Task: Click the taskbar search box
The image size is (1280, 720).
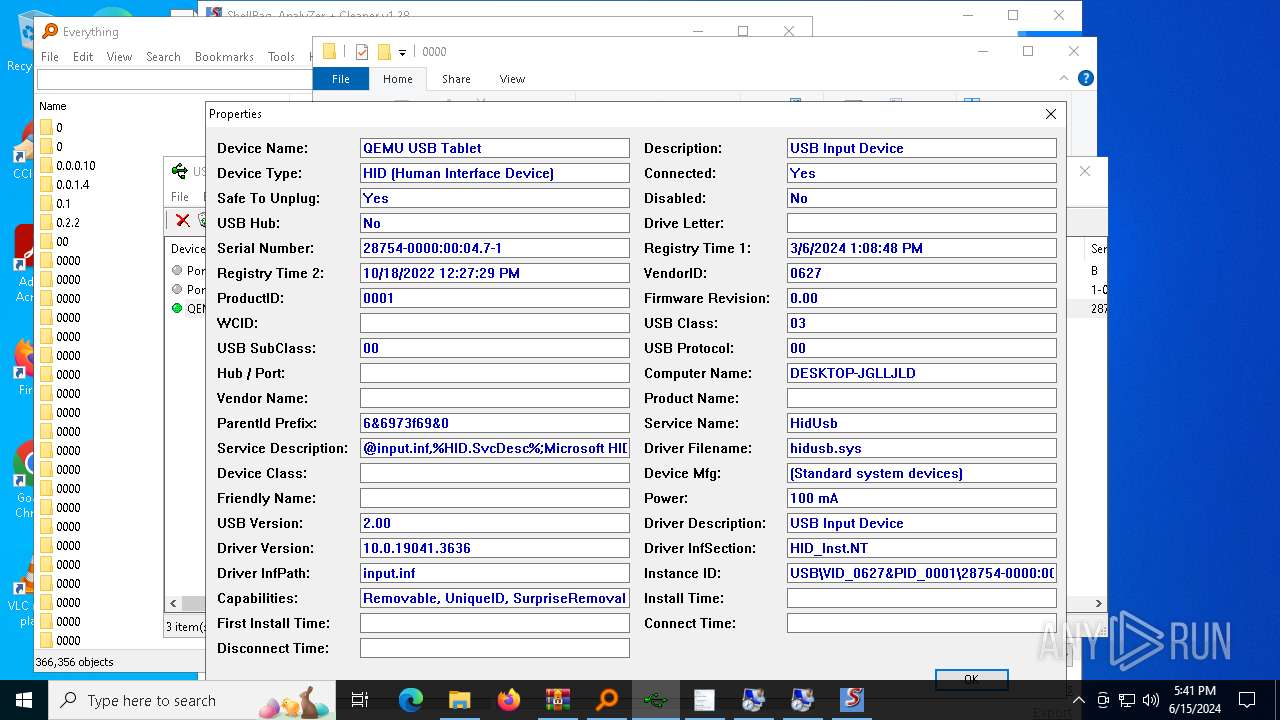Action: coord(192,700)
